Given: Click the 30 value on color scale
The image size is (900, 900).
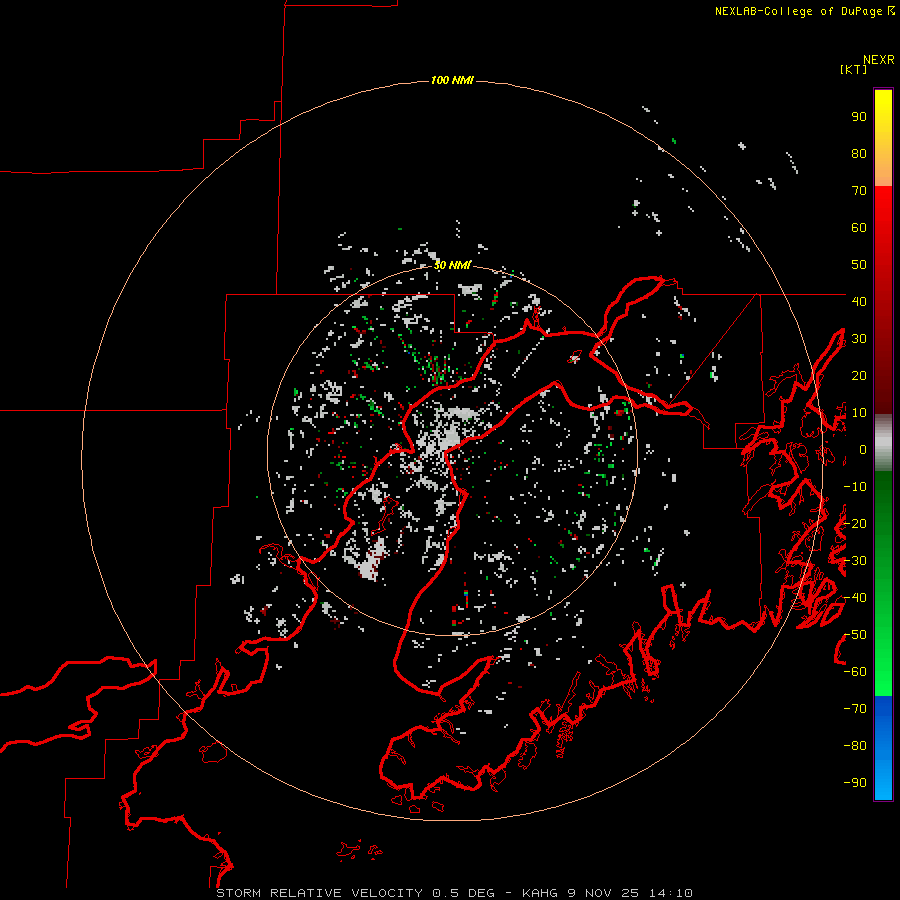Looking at the screenshot, I should click(859, 339).
